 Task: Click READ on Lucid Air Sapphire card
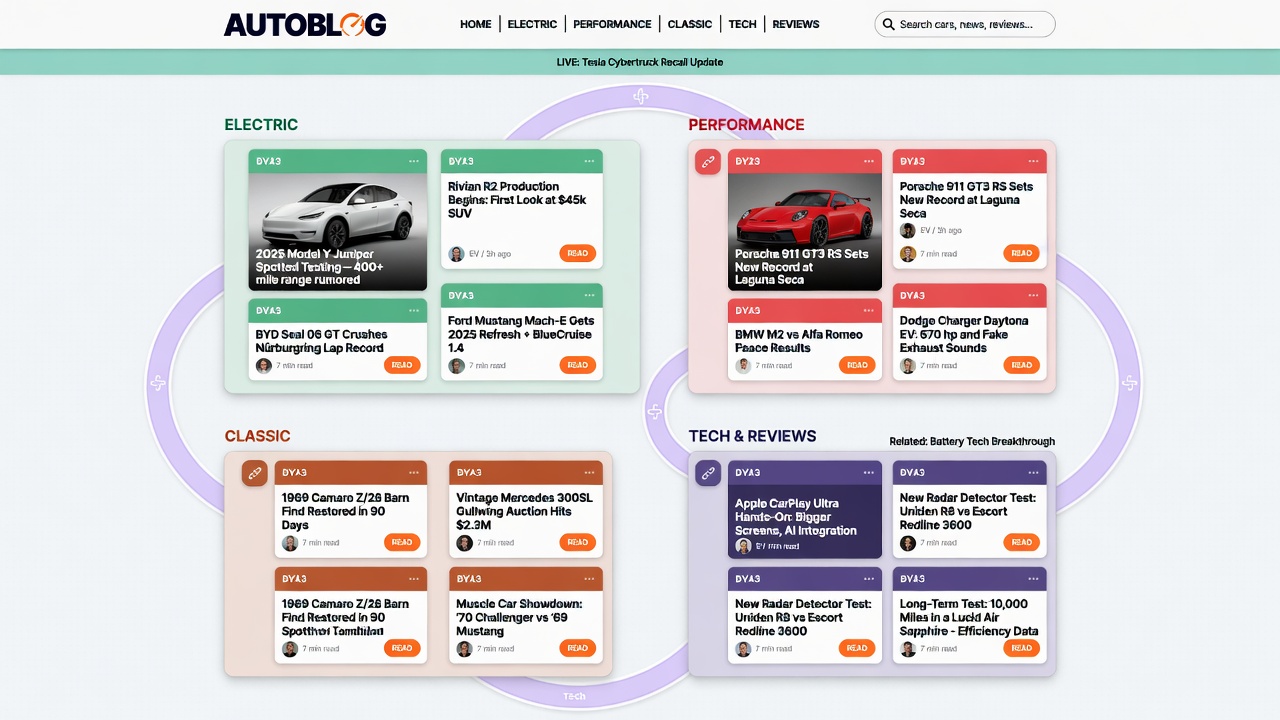tap(1022, 648)
